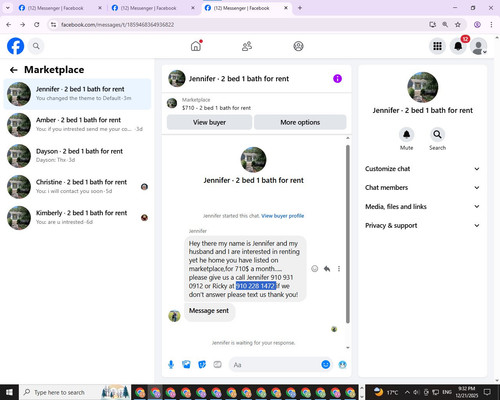Open the Windows Start button

point(9,392)
